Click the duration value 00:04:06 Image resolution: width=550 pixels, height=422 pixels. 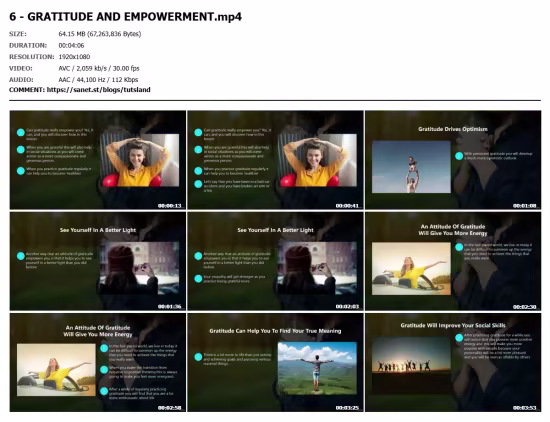point(71,45)
